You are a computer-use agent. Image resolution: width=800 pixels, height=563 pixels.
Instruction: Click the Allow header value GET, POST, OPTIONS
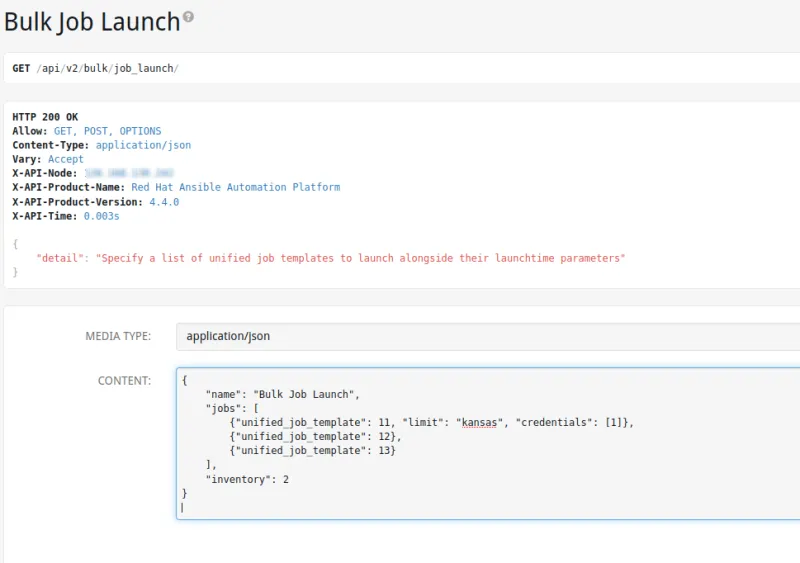point(107,131)
